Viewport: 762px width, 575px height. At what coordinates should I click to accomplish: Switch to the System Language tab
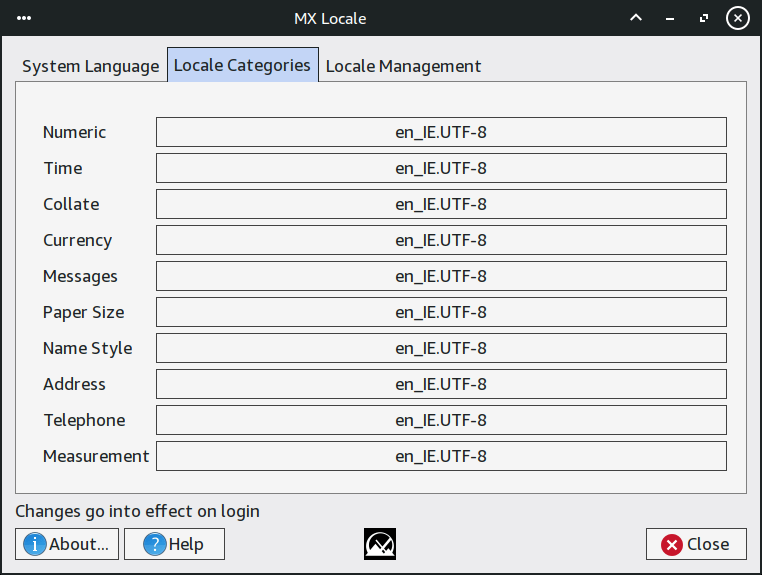(x=91, y=66)
